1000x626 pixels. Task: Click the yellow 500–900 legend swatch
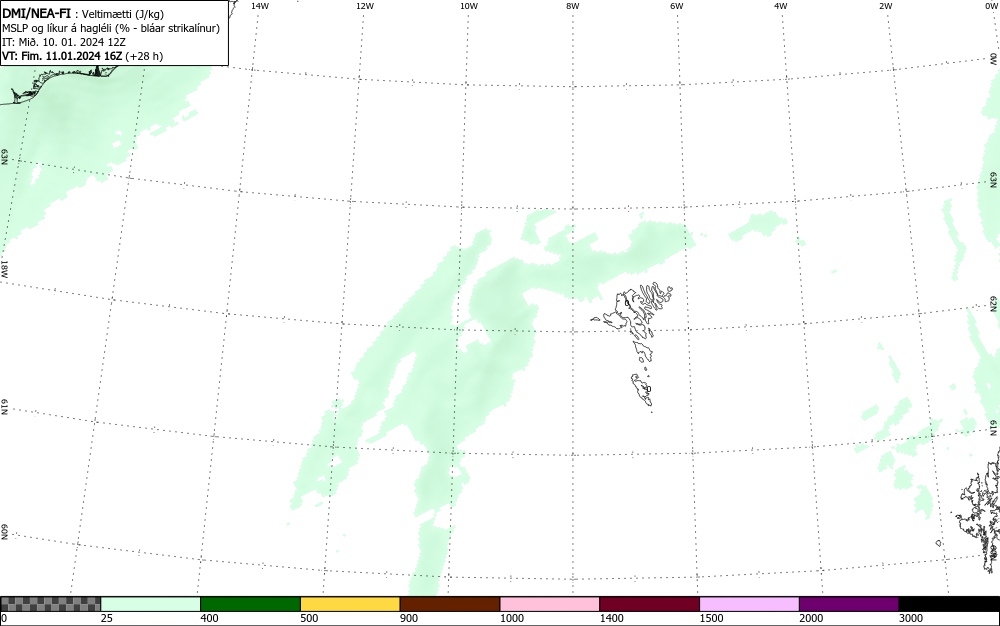[x=350, y=604]
